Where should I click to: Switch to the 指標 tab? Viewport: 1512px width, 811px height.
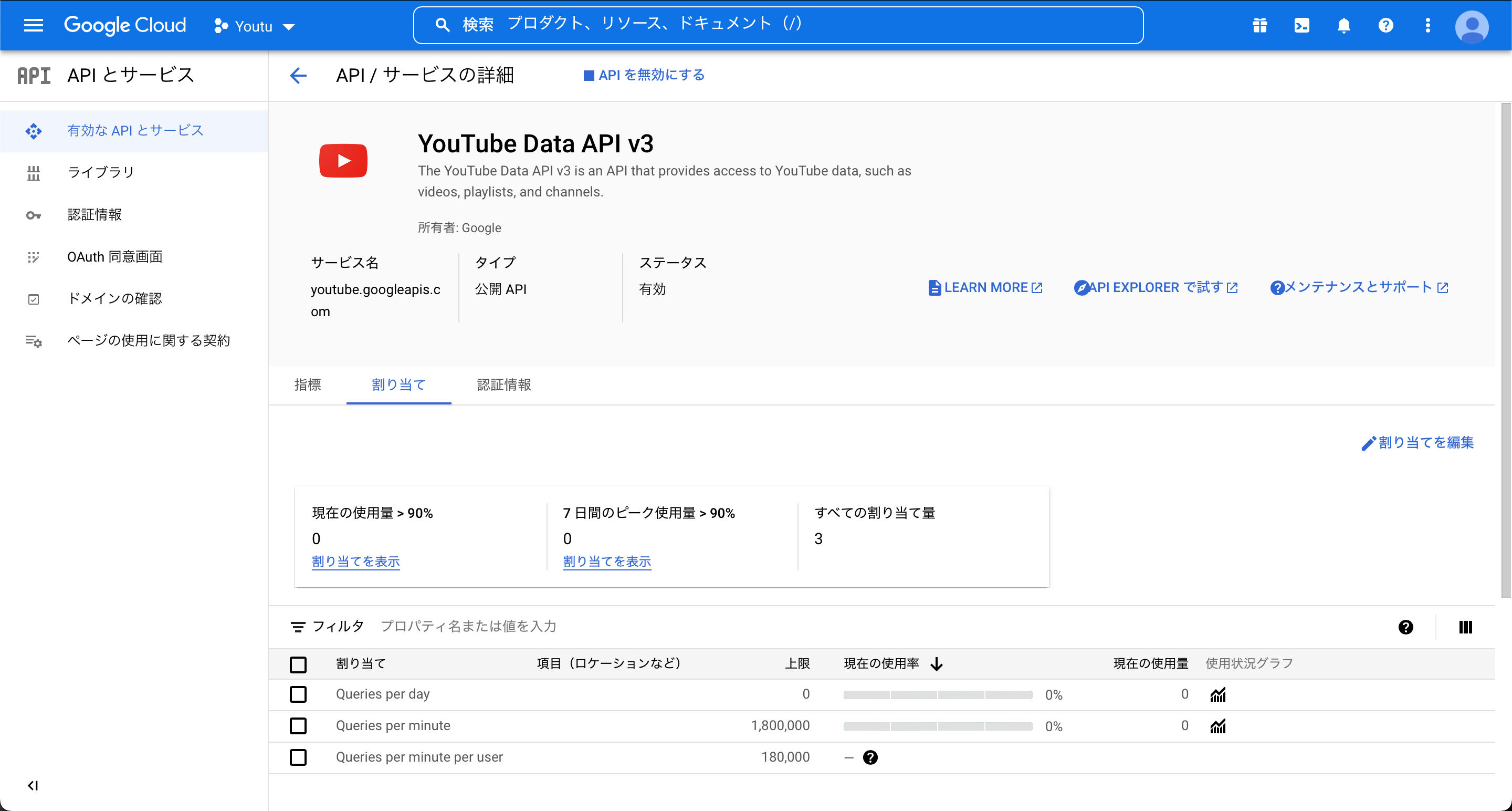(x=308, y=384)
